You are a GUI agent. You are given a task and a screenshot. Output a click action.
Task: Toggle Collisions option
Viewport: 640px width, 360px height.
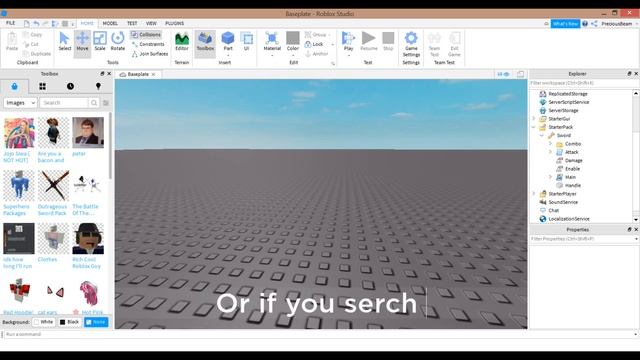coord(146,35)
